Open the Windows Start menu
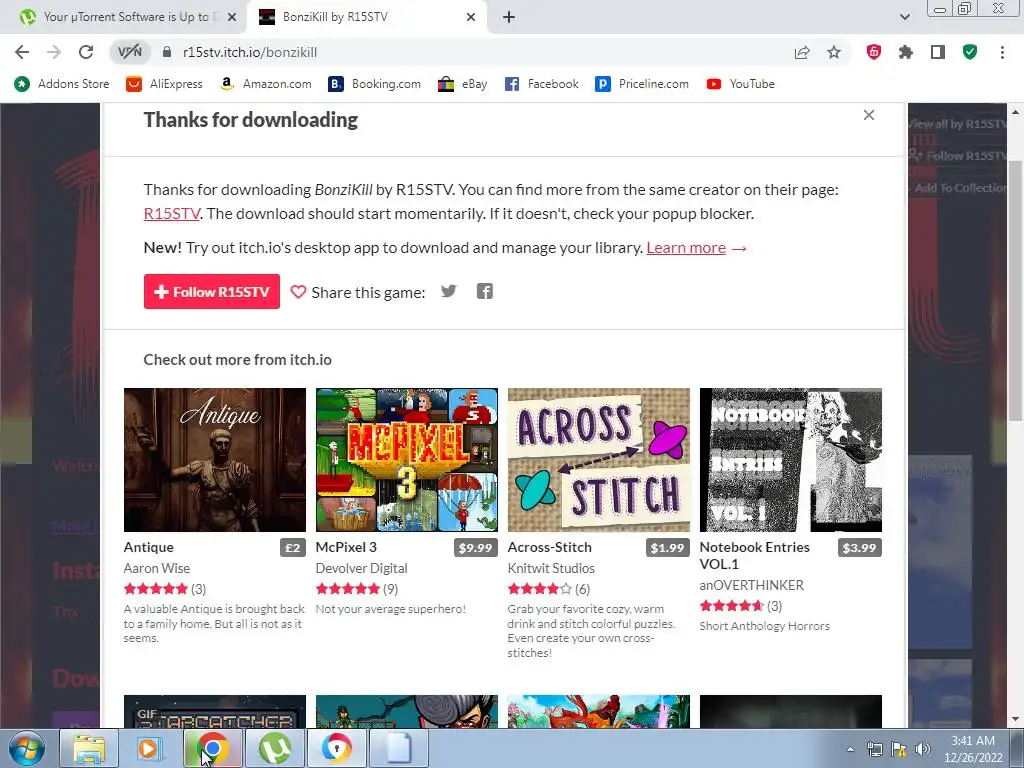Image resolution: width=1024 pixels, height=768 pixels. pos(26,748)
